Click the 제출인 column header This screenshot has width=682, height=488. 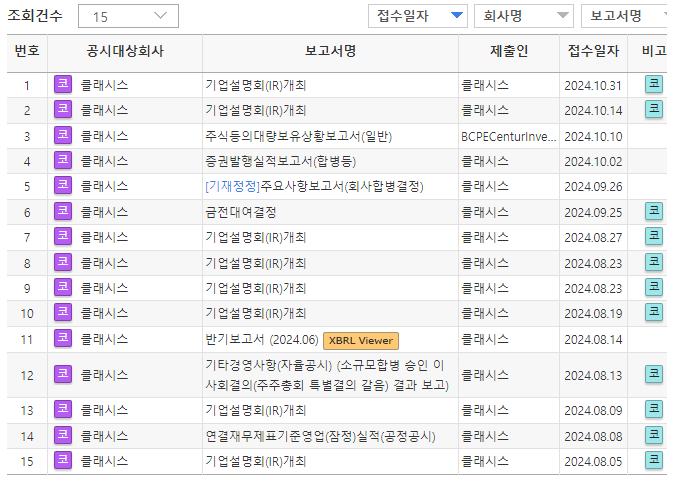[x=509, y=51]
